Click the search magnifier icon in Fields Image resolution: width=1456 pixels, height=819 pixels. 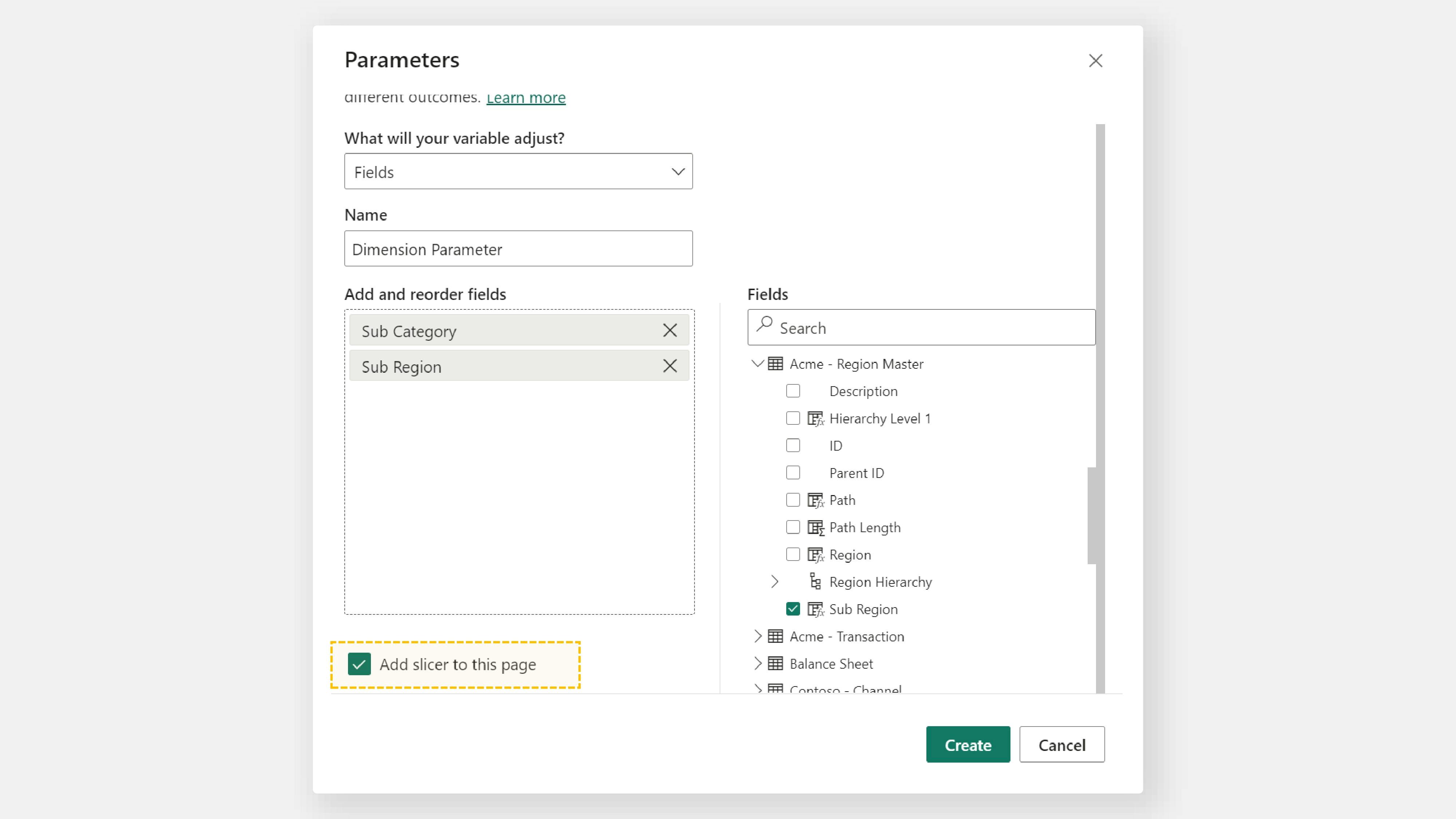coord(764,324)
